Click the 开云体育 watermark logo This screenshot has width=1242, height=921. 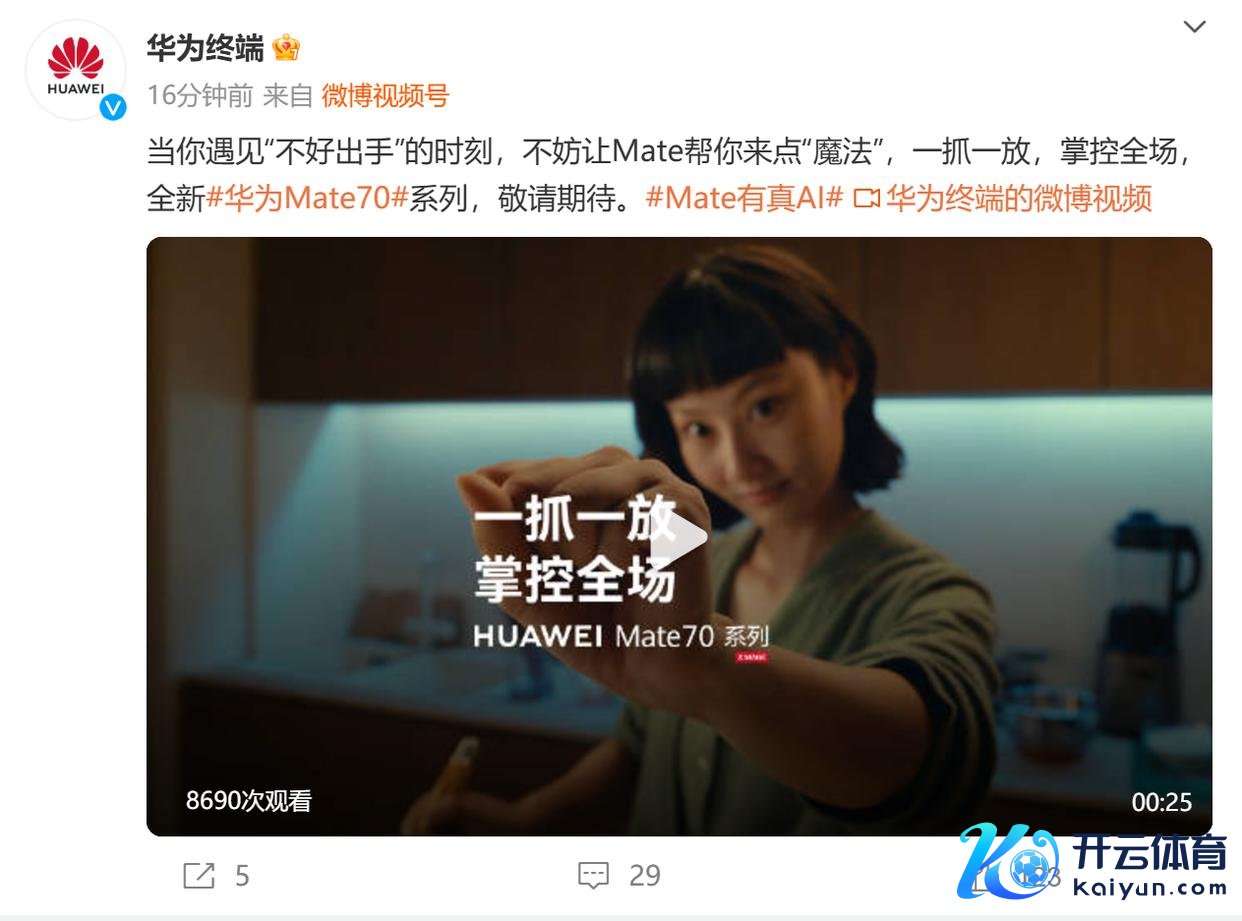[1093, 862]
